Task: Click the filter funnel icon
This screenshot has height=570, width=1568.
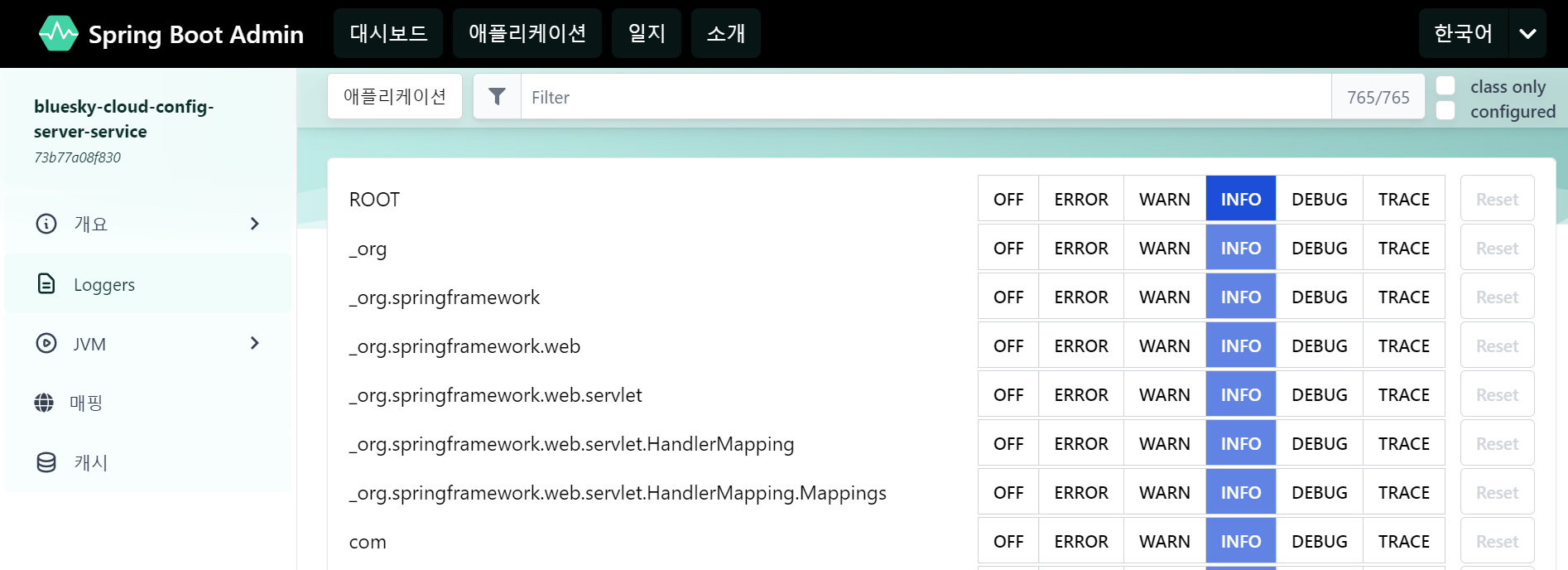Action: tap(497, 97)
